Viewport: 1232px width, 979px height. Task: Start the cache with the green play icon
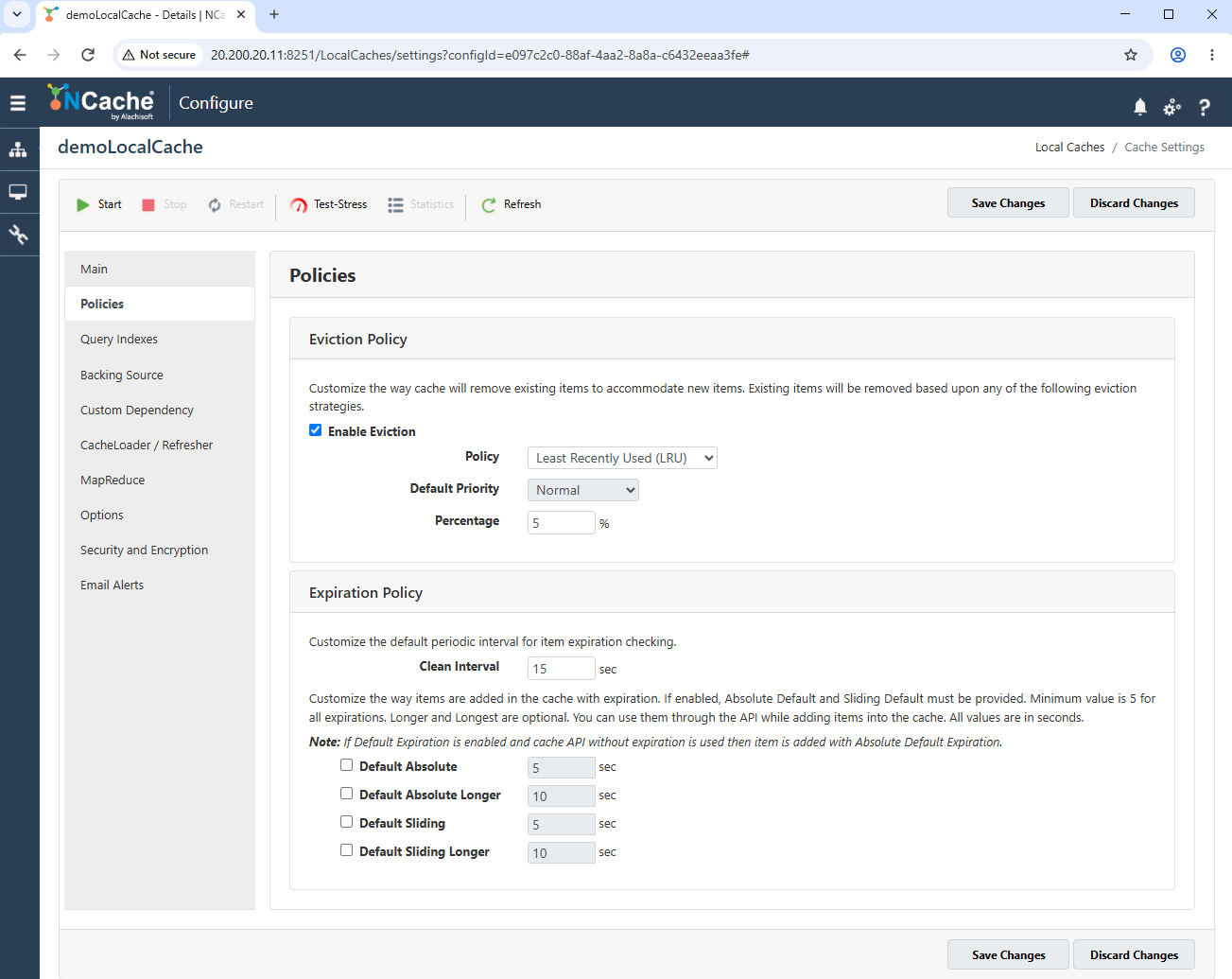(99, 204)
